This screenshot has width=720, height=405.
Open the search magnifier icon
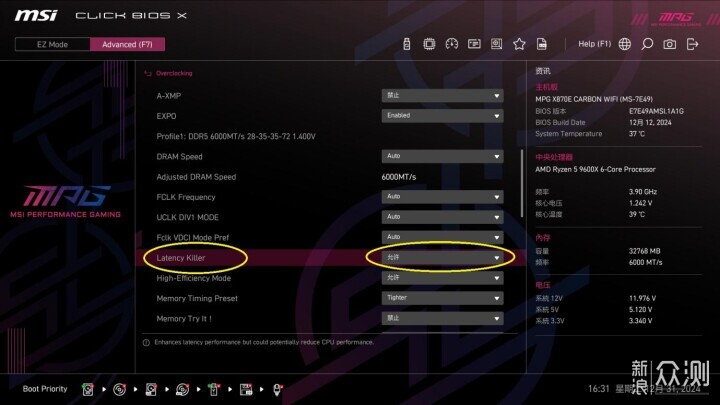[x=647, y=44]
